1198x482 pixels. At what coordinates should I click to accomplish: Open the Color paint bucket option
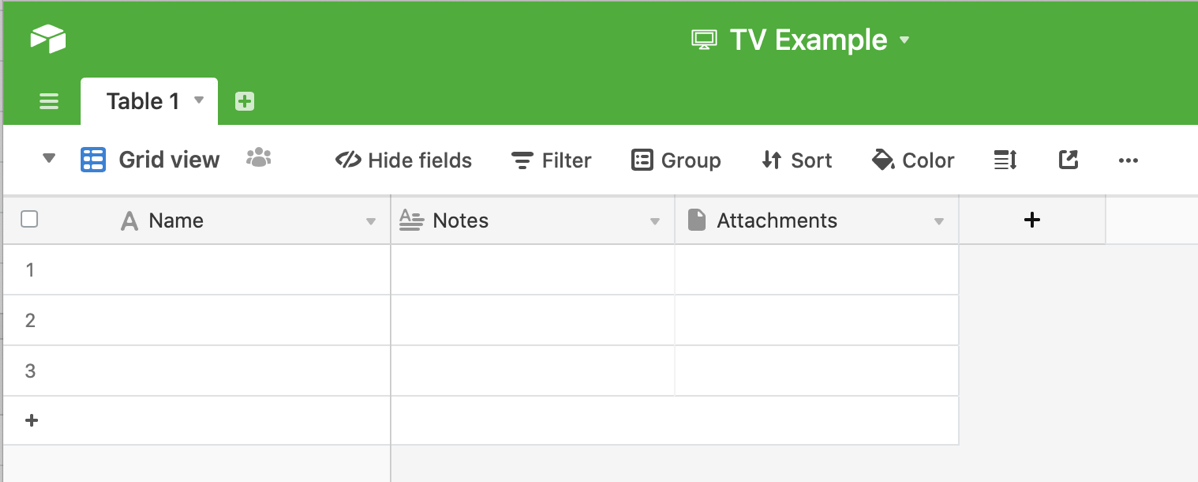tap(912, 160)
